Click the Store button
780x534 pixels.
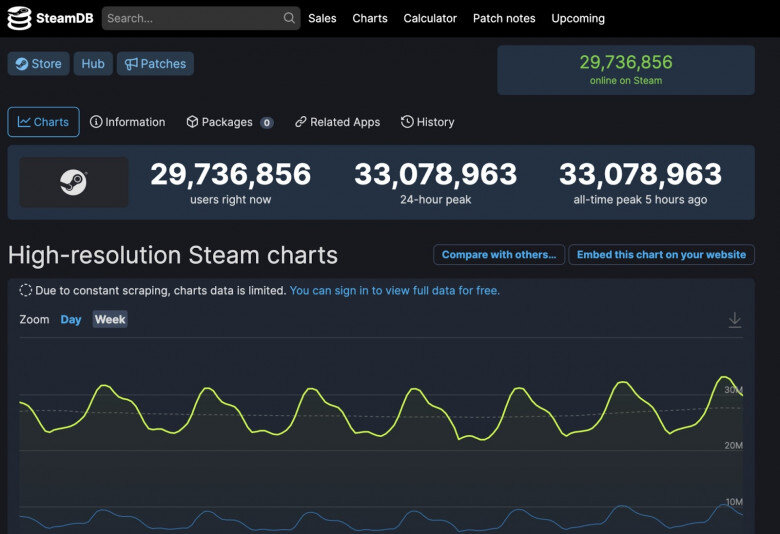point(38,64)
